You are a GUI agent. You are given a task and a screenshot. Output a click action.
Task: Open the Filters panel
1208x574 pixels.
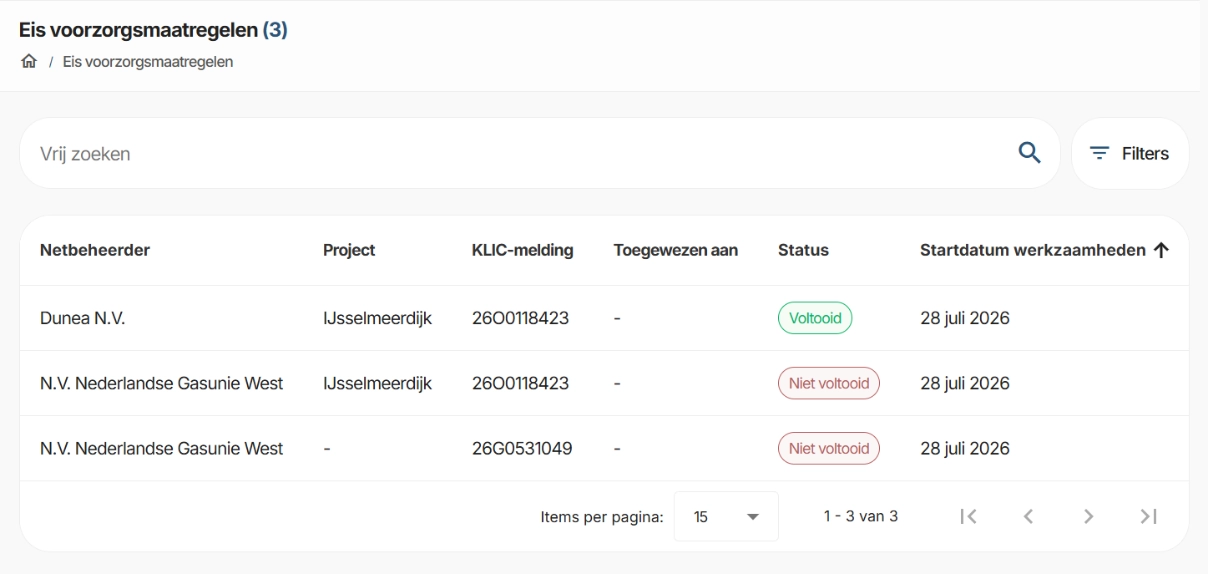pyautogui.click(x=1130, y=154)
